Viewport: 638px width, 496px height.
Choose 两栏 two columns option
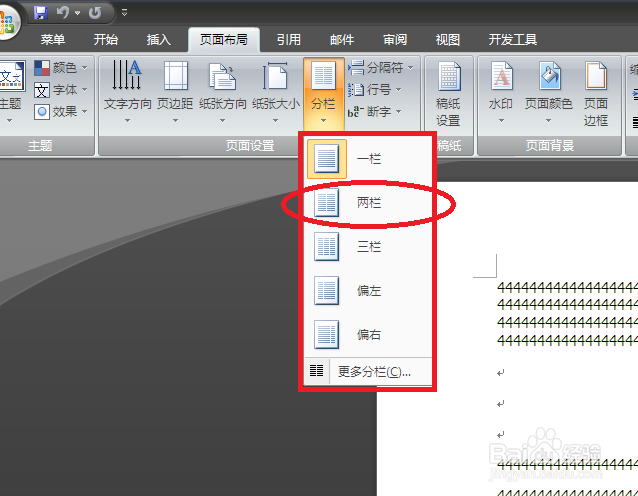pos(368,203)
